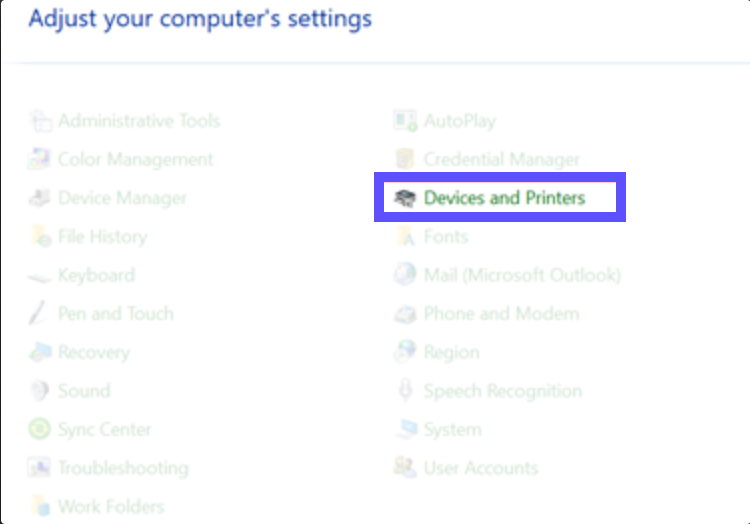Click the Administrative Tools icon
Viewport: 750px width, 524px height.
(40, 121)
